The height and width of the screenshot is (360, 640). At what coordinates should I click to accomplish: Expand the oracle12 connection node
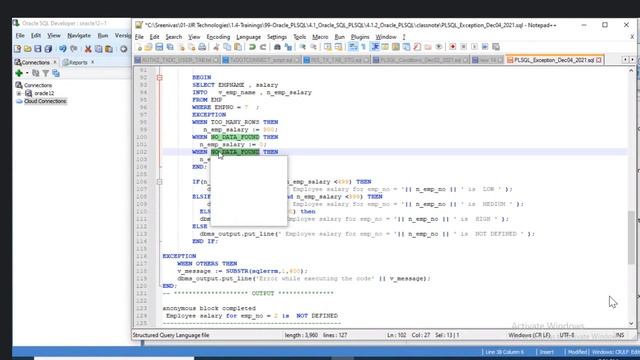click(19, 93)
